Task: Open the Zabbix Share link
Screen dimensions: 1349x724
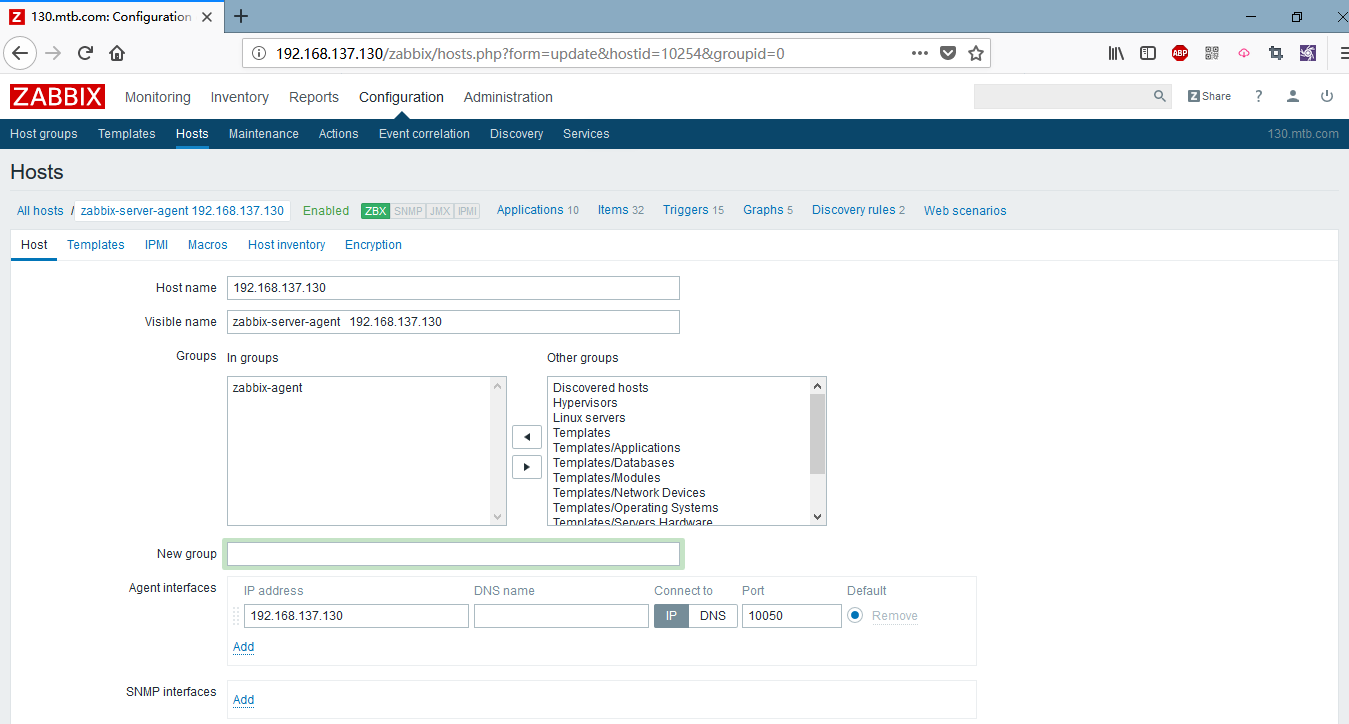Action: 1209,96
